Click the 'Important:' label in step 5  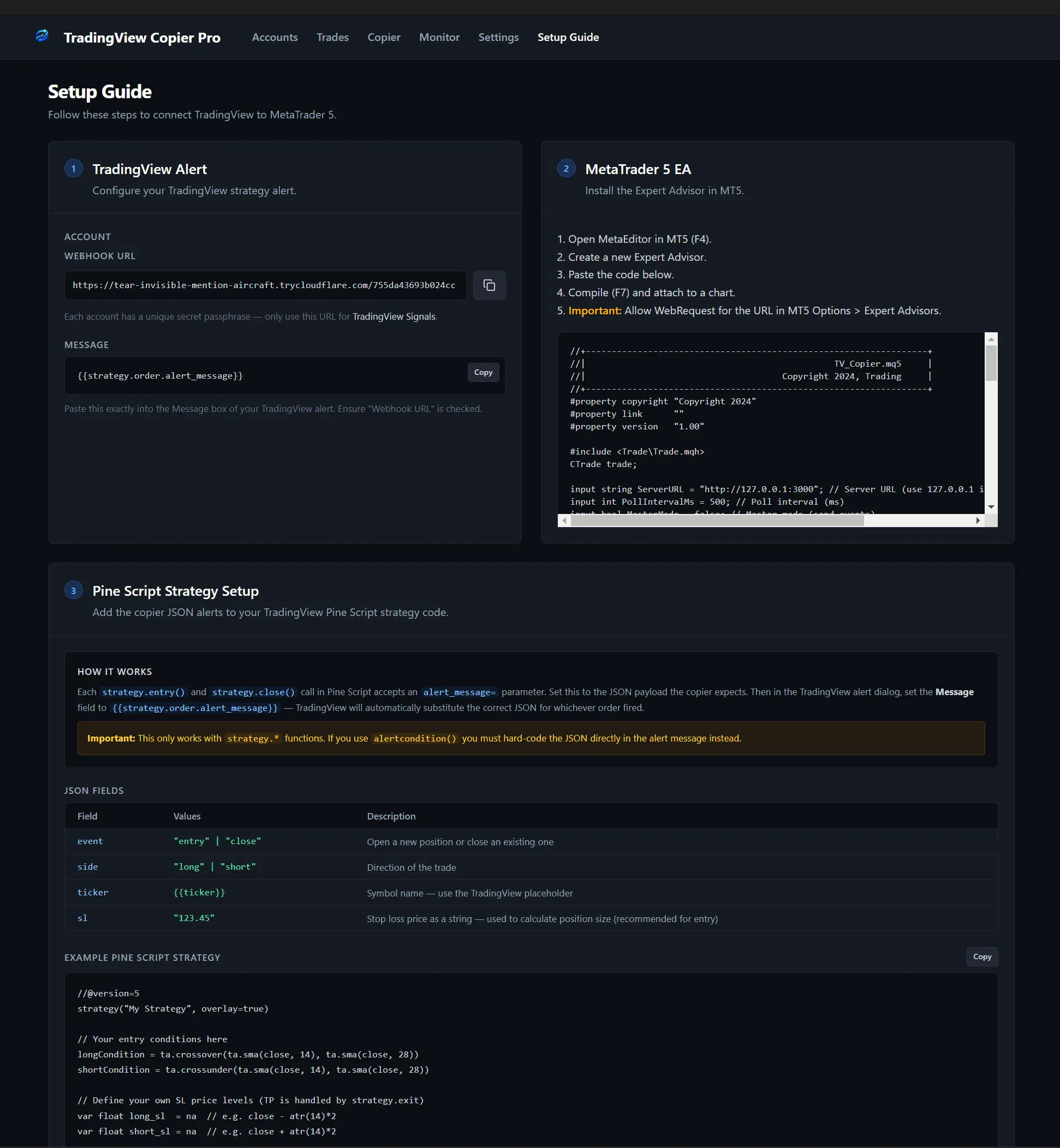coord(595,310)
